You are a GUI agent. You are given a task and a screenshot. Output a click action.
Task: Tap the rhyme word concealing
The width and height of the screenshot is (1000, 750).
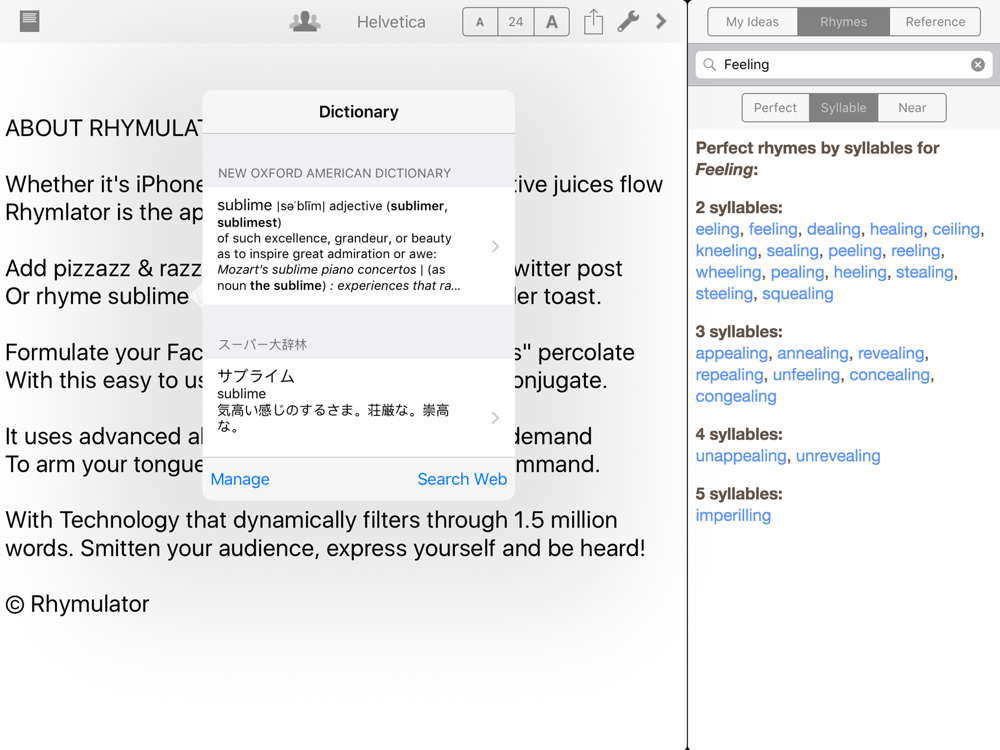890,375
